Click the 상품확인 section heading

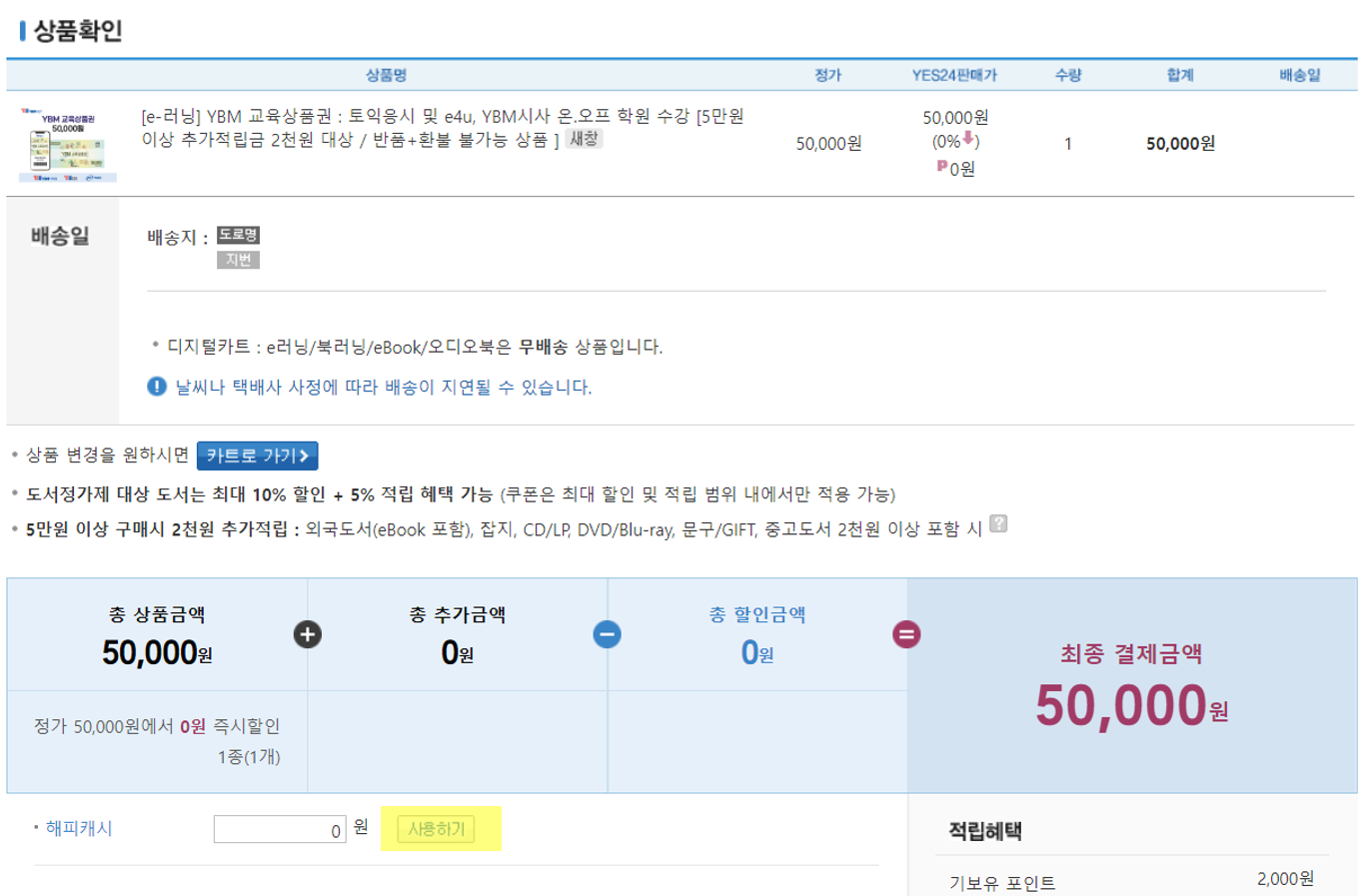coord(78,30)
